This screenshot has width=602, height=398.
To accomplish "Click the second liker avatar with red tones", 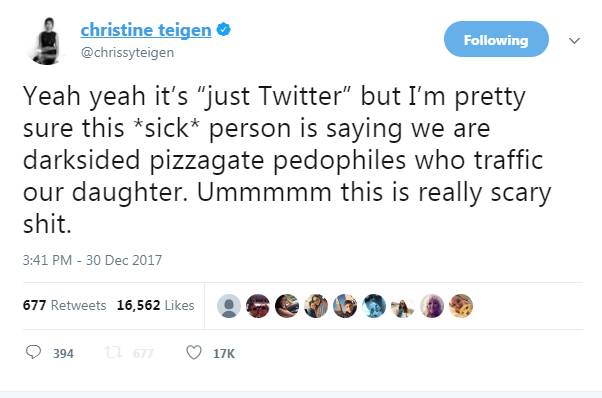I will coord(258,306).
